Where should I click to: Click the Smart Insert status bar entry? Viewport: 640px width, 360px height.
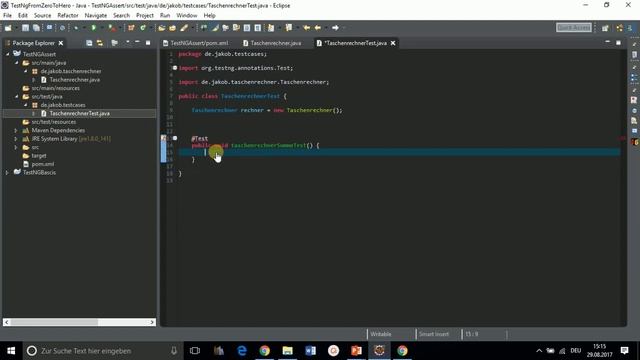click(x=434, y=334)
